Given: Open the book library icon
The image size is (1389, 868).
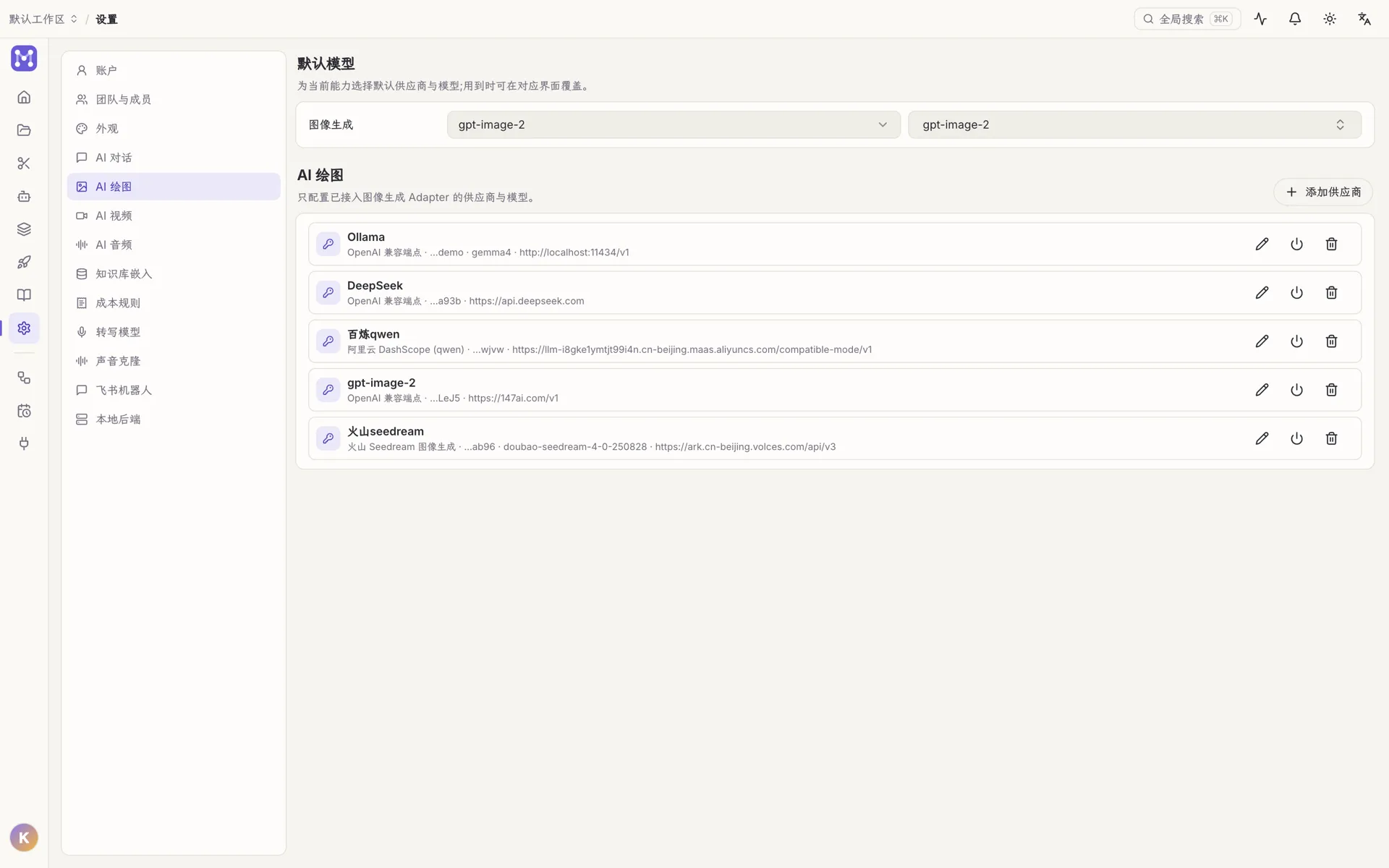Looking at the screenshot, I should pos(24,295).
